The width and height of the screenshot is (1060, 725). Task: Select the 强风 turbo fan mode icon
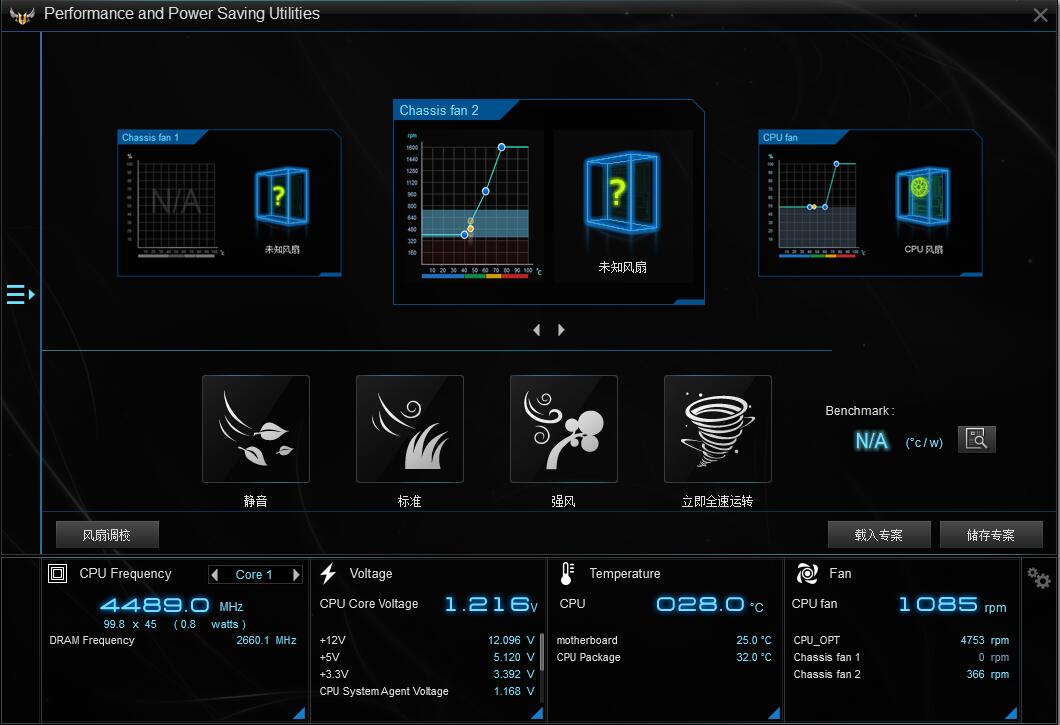564,429
